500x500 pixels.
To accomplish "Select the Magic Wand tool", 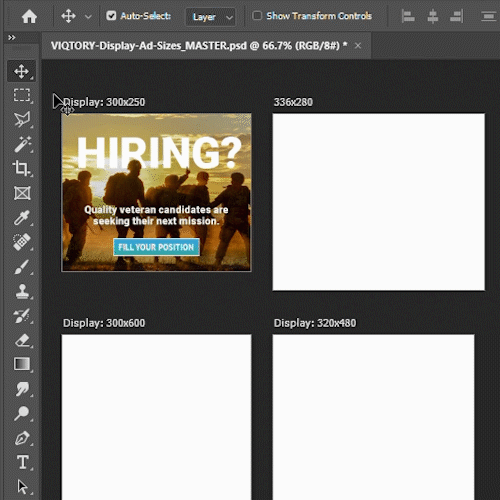I will pos(22,144).
